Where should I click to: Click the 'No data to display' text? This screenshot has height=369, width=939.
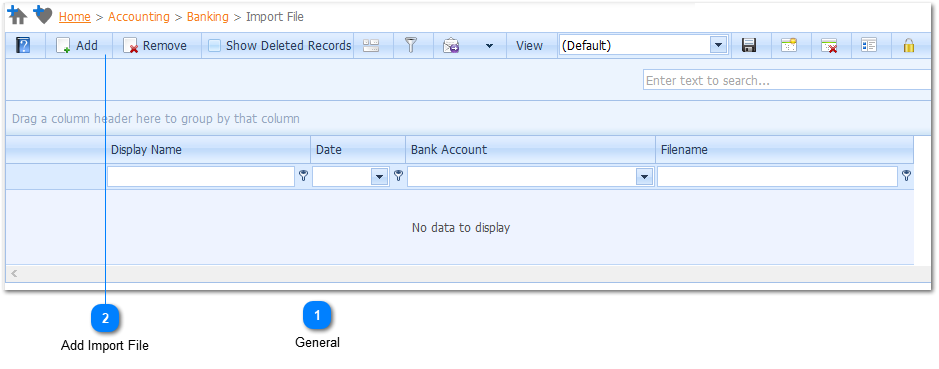(461, 228)
